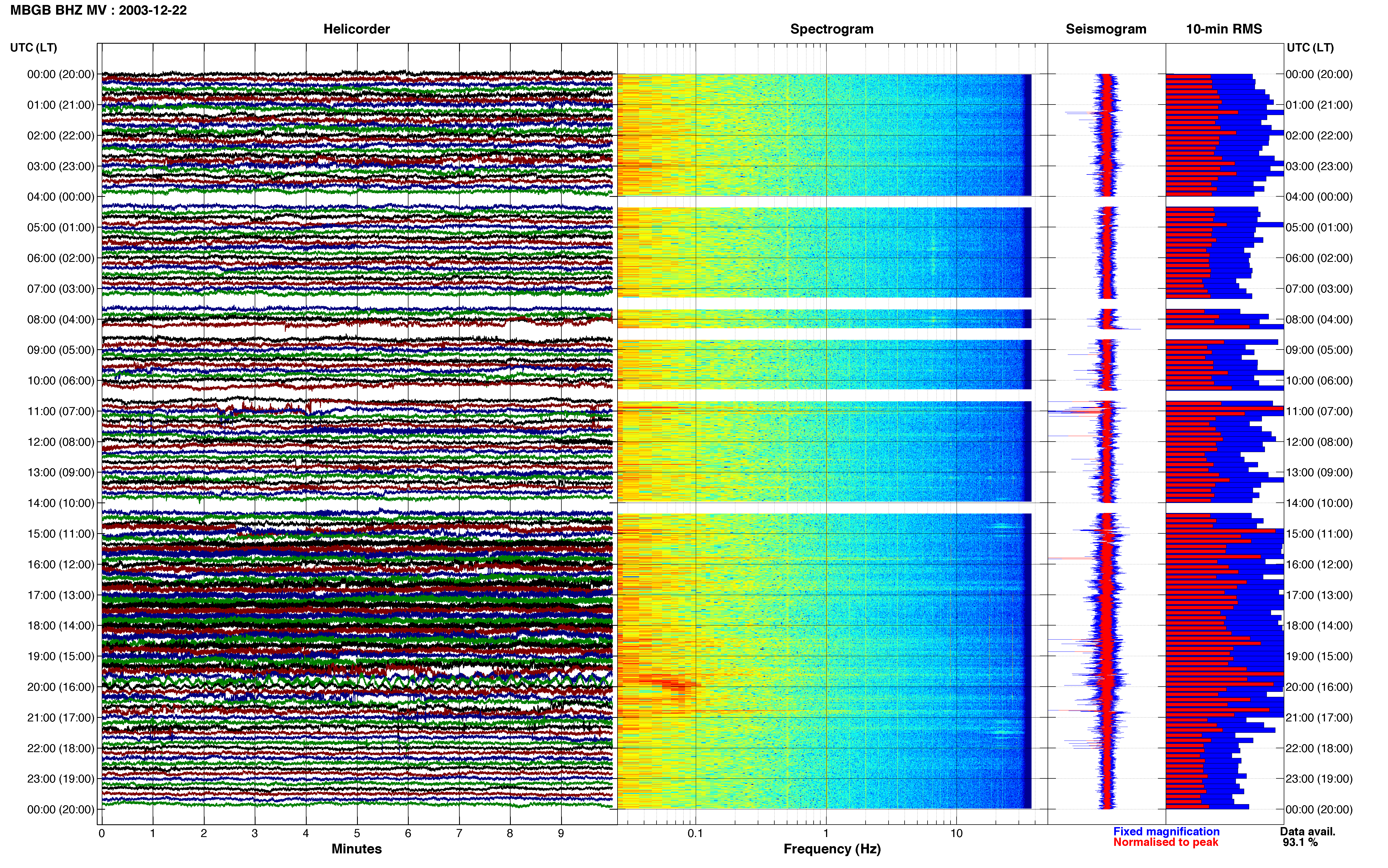Click the plot title MBGB BHZ MV : 2003-12-22

[98, 10]
